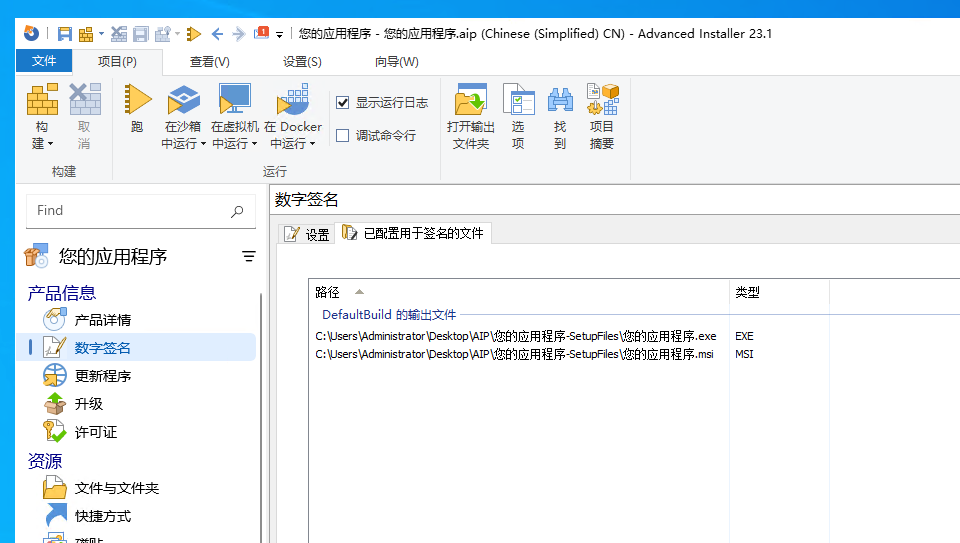Screen dimensions: 960x543
Task: Switch to the 查看(V) ribbon tab
Action: (209, 62)
